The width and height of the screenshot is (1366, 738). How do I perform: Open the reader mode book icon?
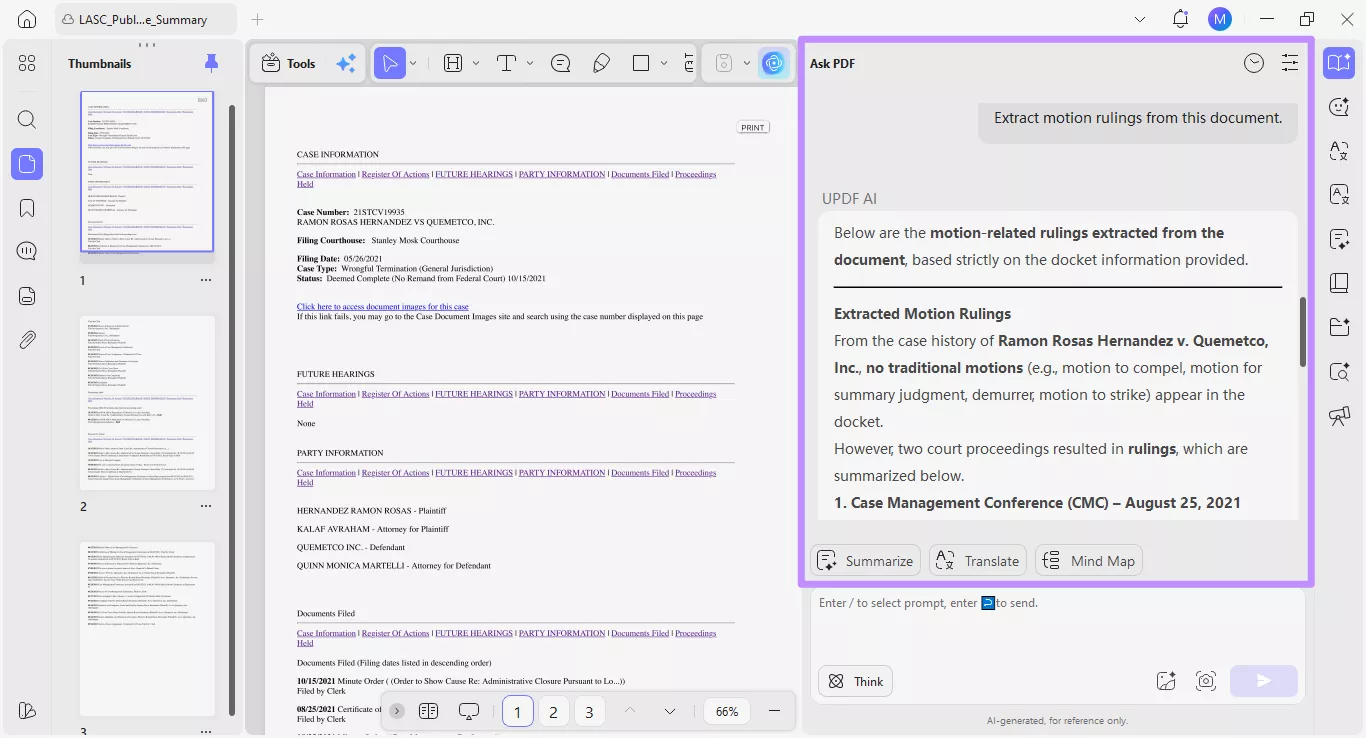(x=1339, y=63)
